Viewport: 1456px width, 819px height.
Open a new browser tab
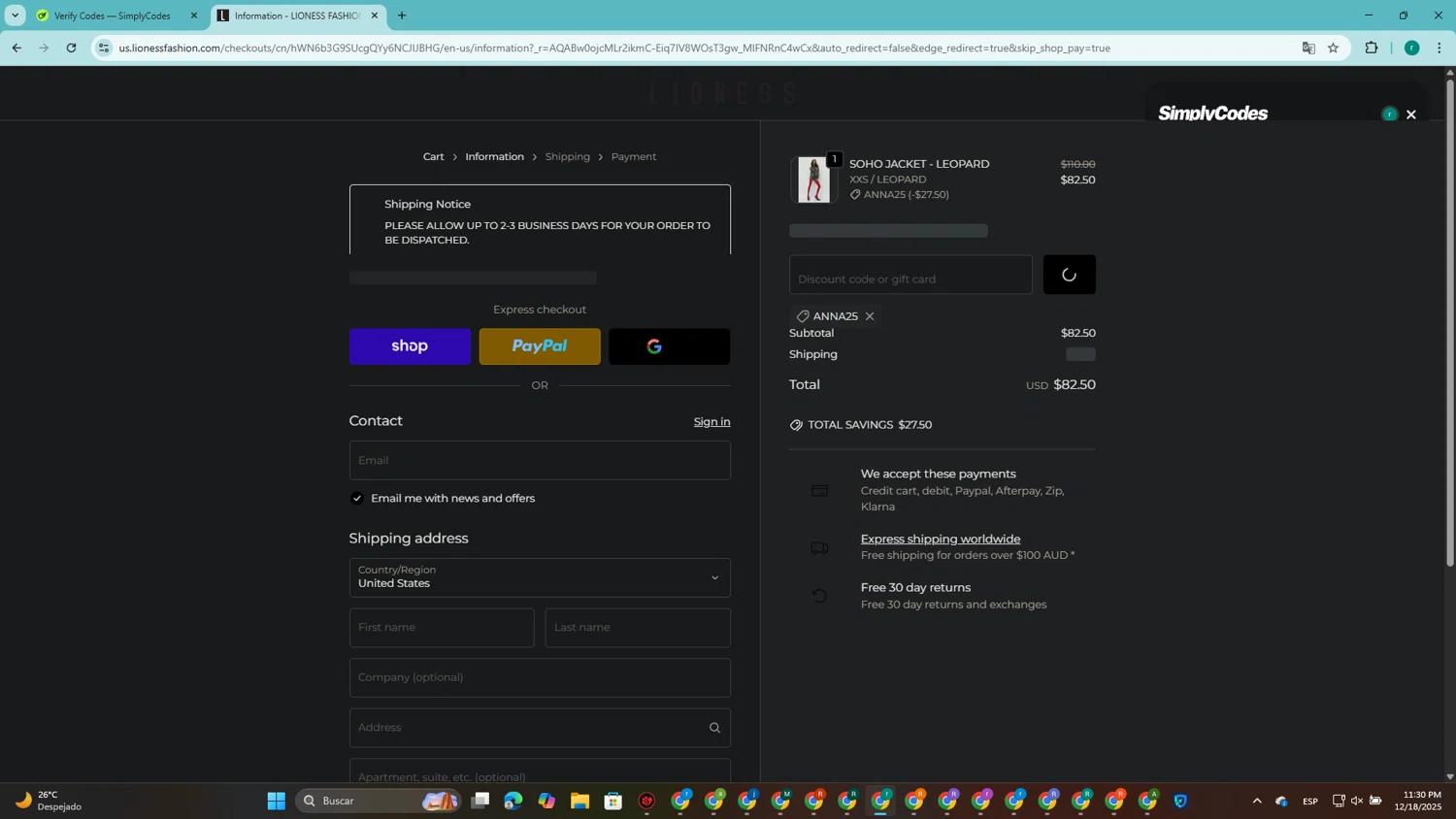(402, 16)
